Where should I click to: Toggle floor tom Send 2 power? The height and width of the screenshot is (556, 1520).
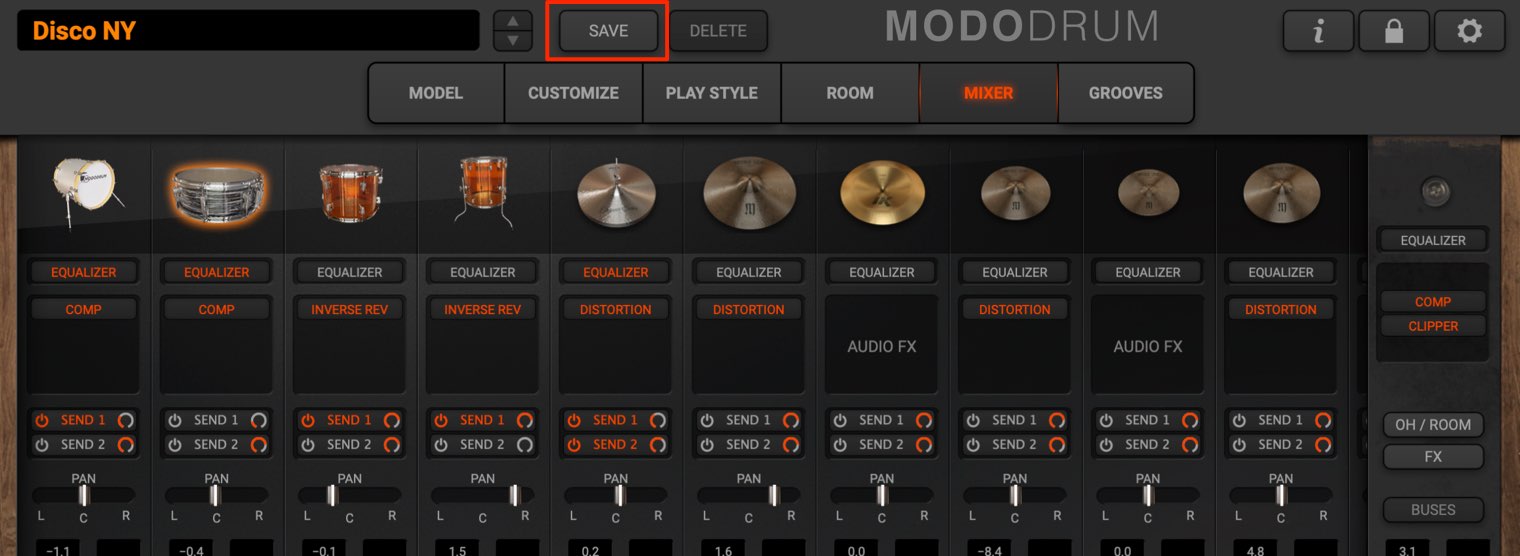[441, 444]
